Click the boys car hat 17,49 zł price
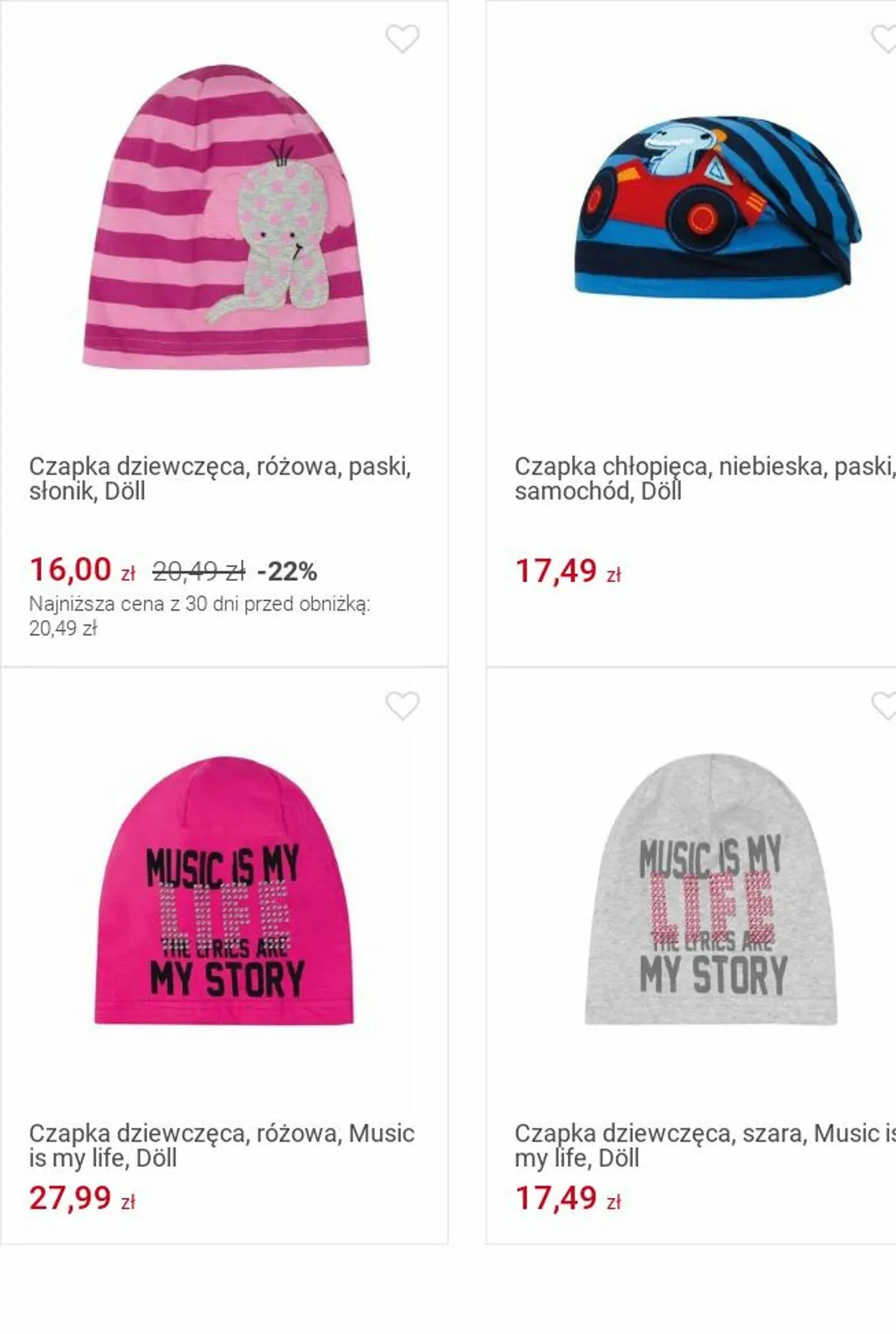This screenshot has height=1334, width=896. [568, 571]
